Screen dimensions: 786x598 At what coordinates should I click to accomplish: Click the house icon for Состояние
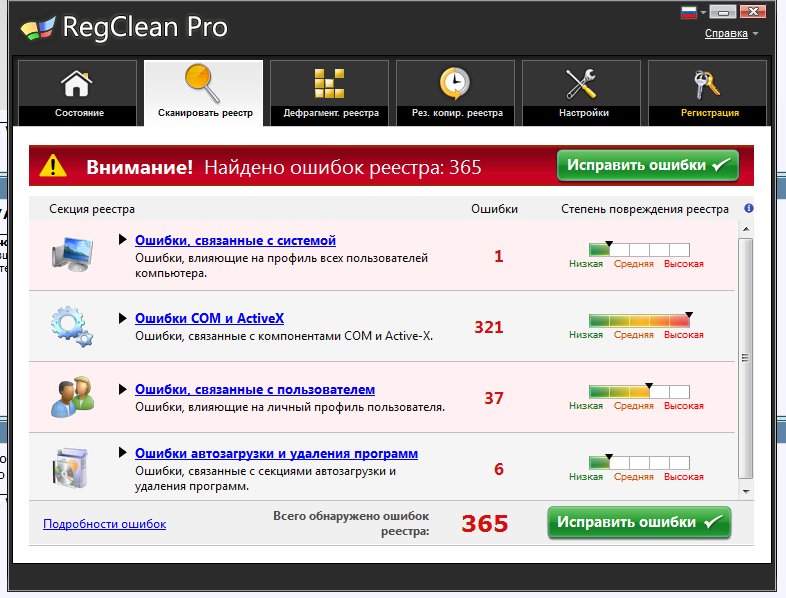pos(77,84)
